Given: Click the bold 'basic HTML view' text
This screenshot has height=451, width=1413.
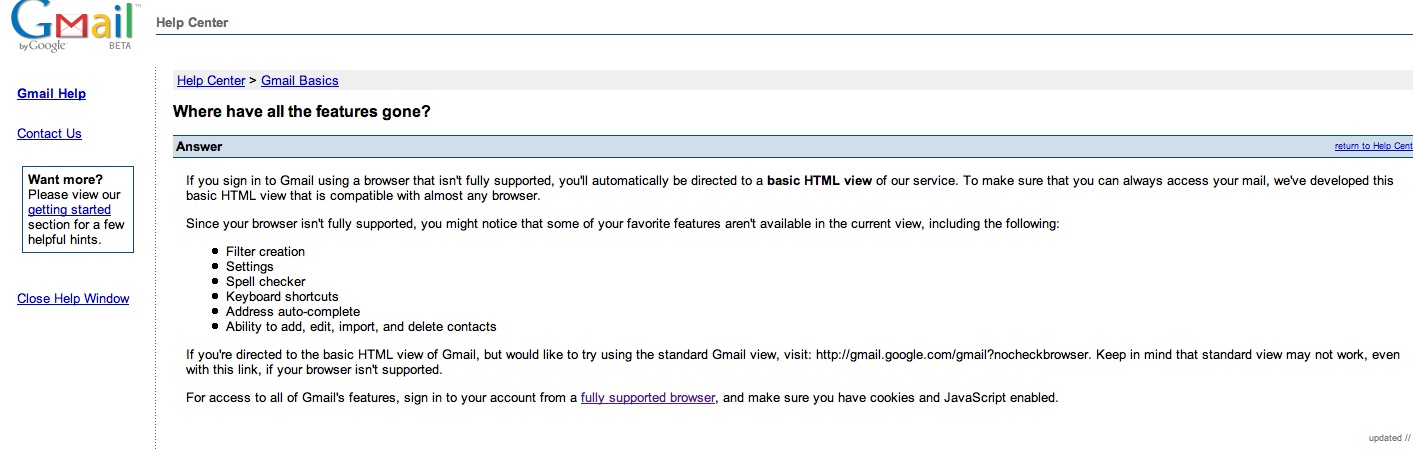Looking at the screenshot, I should [819, 181].
